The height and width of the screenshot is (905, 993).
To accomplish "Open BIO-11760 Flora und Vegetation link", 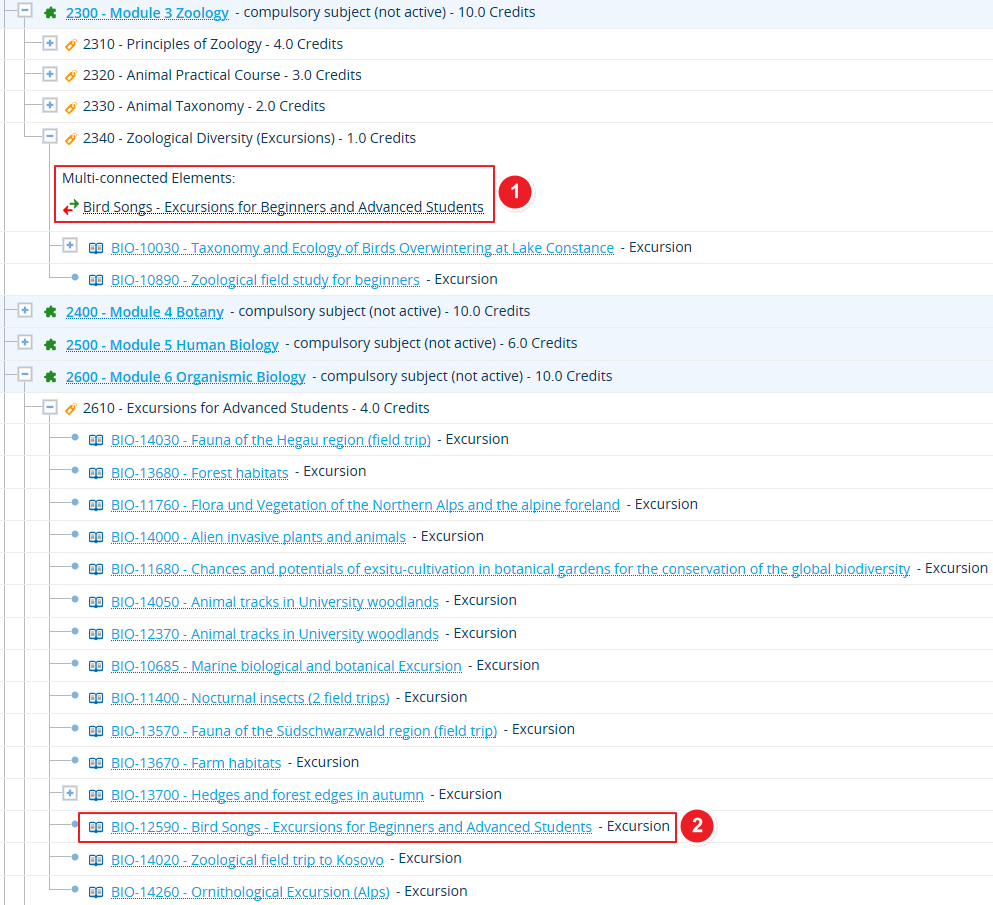I will tap(365, 505).
